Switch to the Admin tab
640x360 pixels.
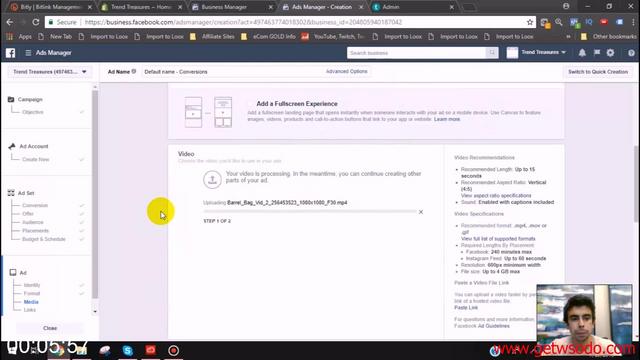pyautogui.click(x=413, y=7)
